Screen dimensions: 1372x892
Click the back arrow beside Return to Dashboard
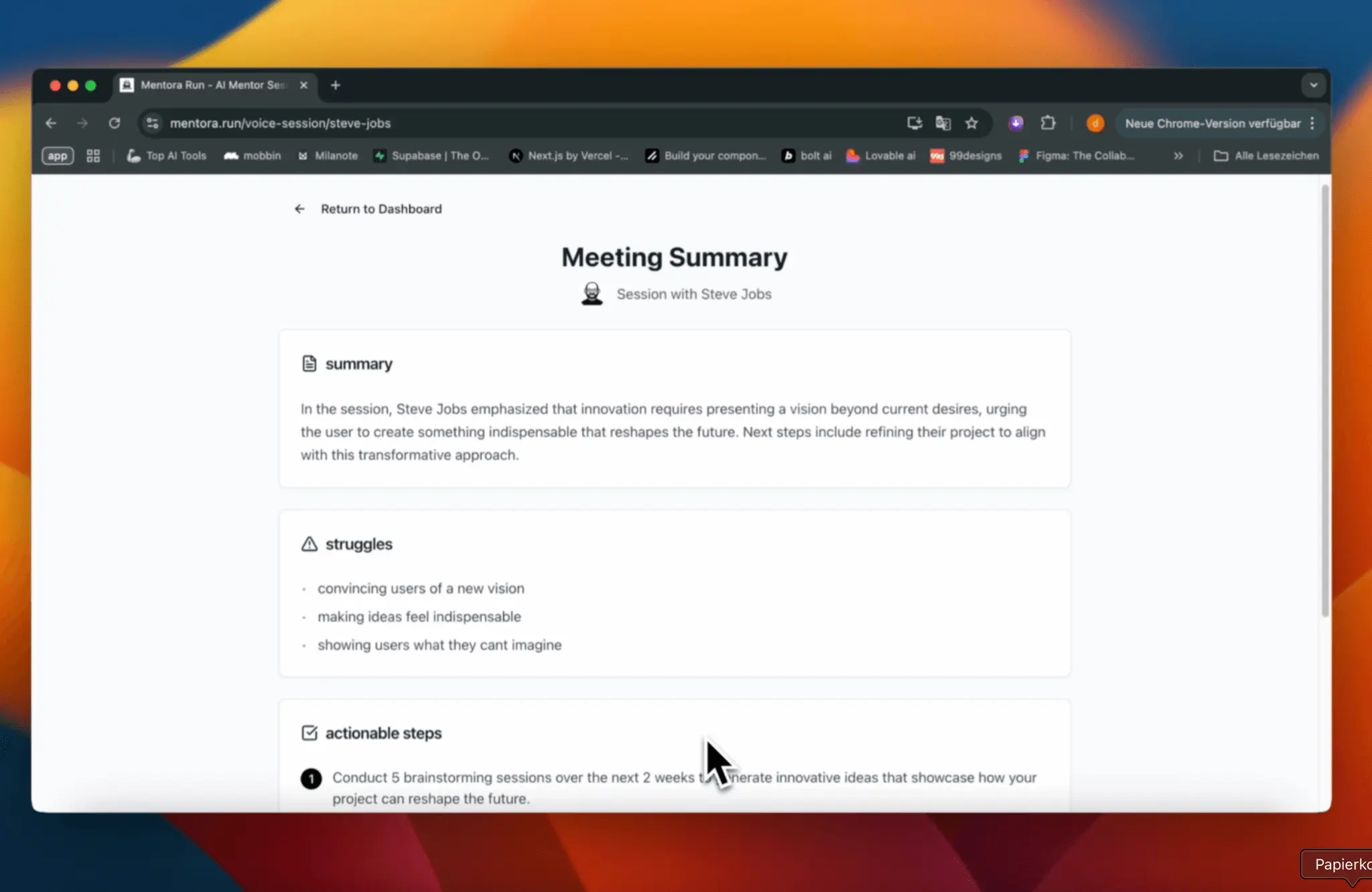299,209
